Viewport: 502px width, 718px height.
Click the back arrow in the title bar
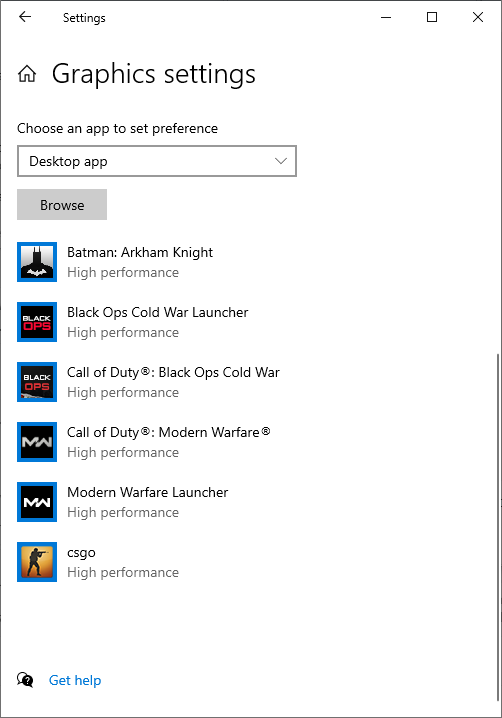click(x=25, y=17)
